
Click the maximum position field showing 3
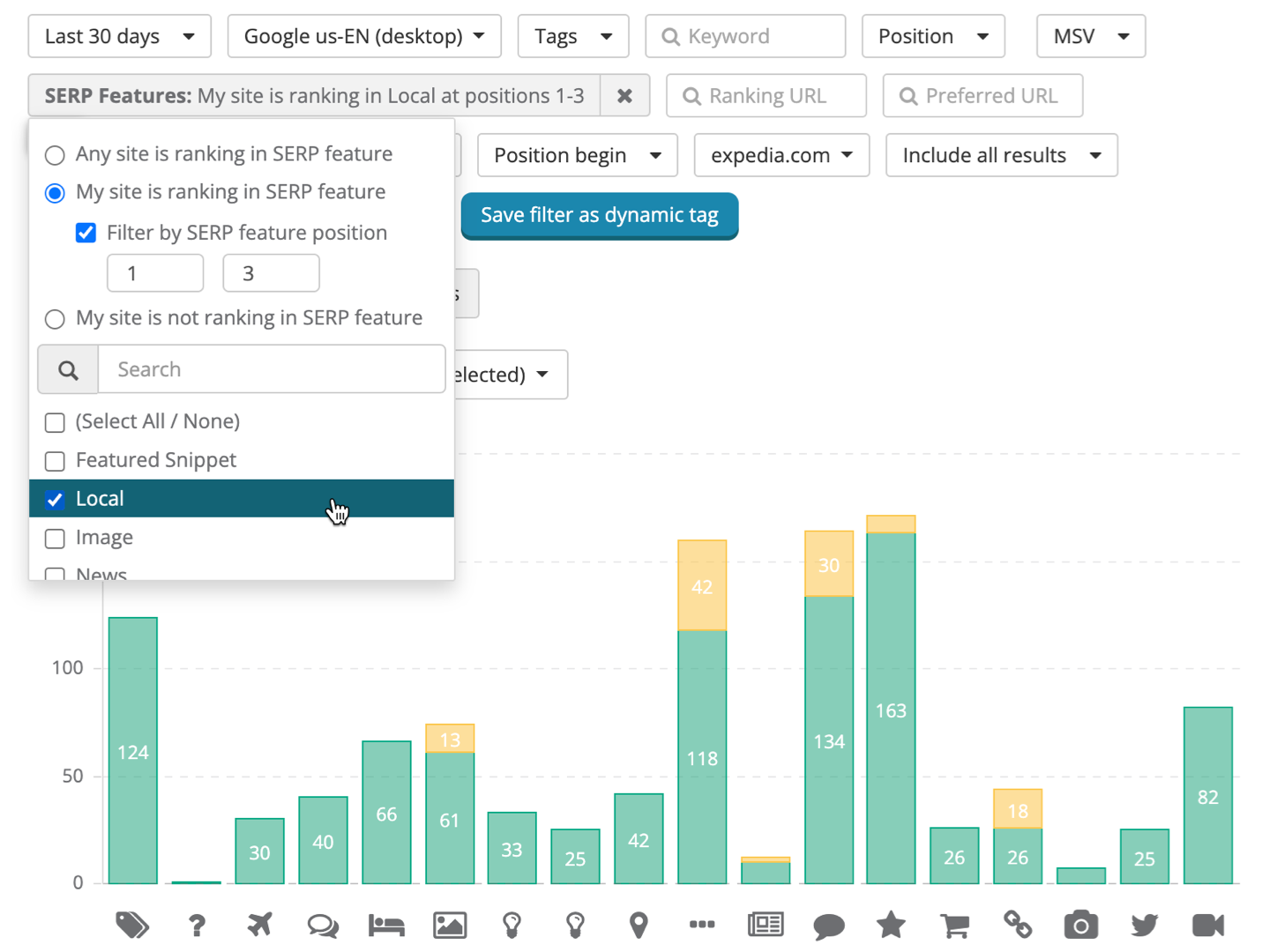tap(271, 273)
